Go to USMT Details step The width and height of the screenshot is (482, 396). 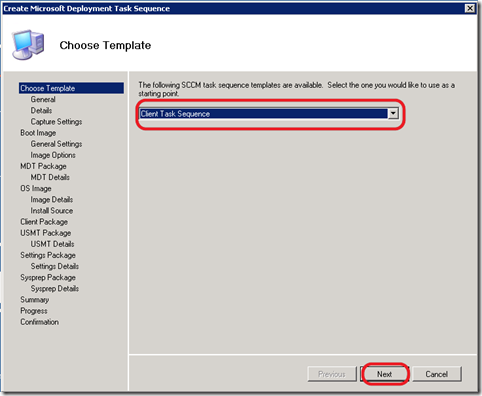(x=52, y=244)
